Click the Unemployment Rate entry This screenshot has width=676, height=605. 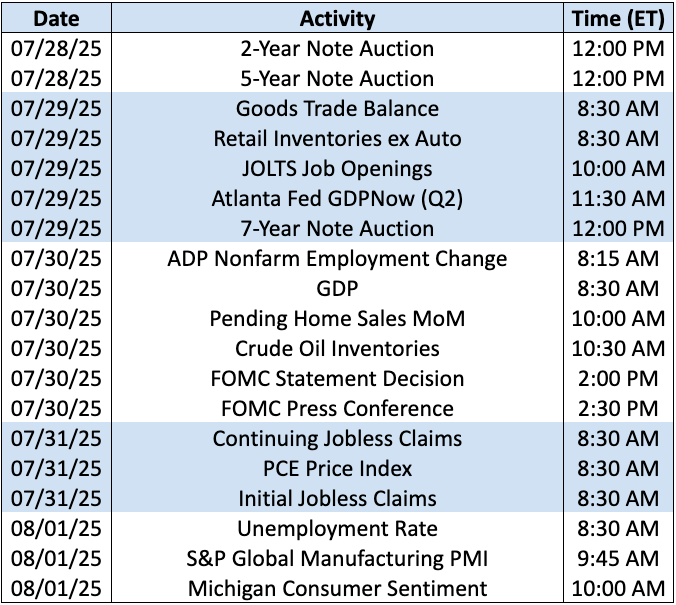(x=337, y=529)
